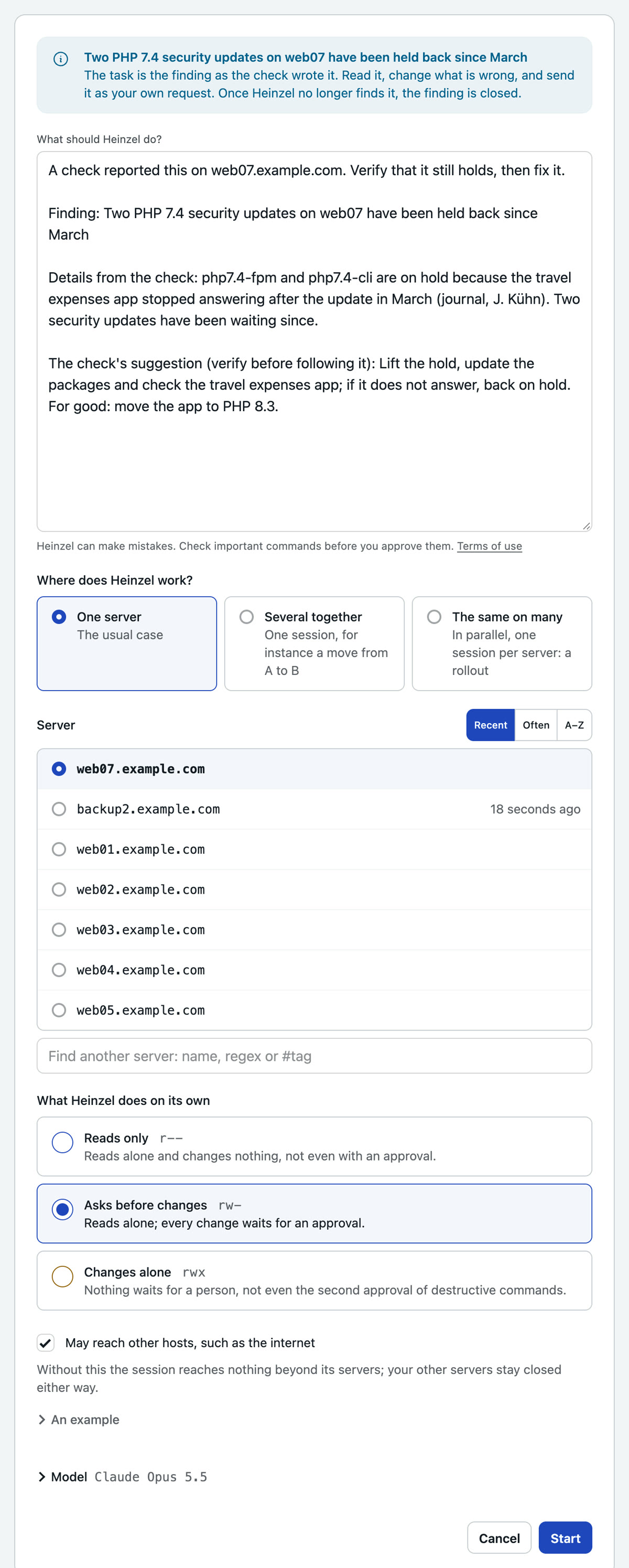This screenshot has height=1568, width=629.
Task: Click the 18 seconds ago timestamp
Action: 535,809
